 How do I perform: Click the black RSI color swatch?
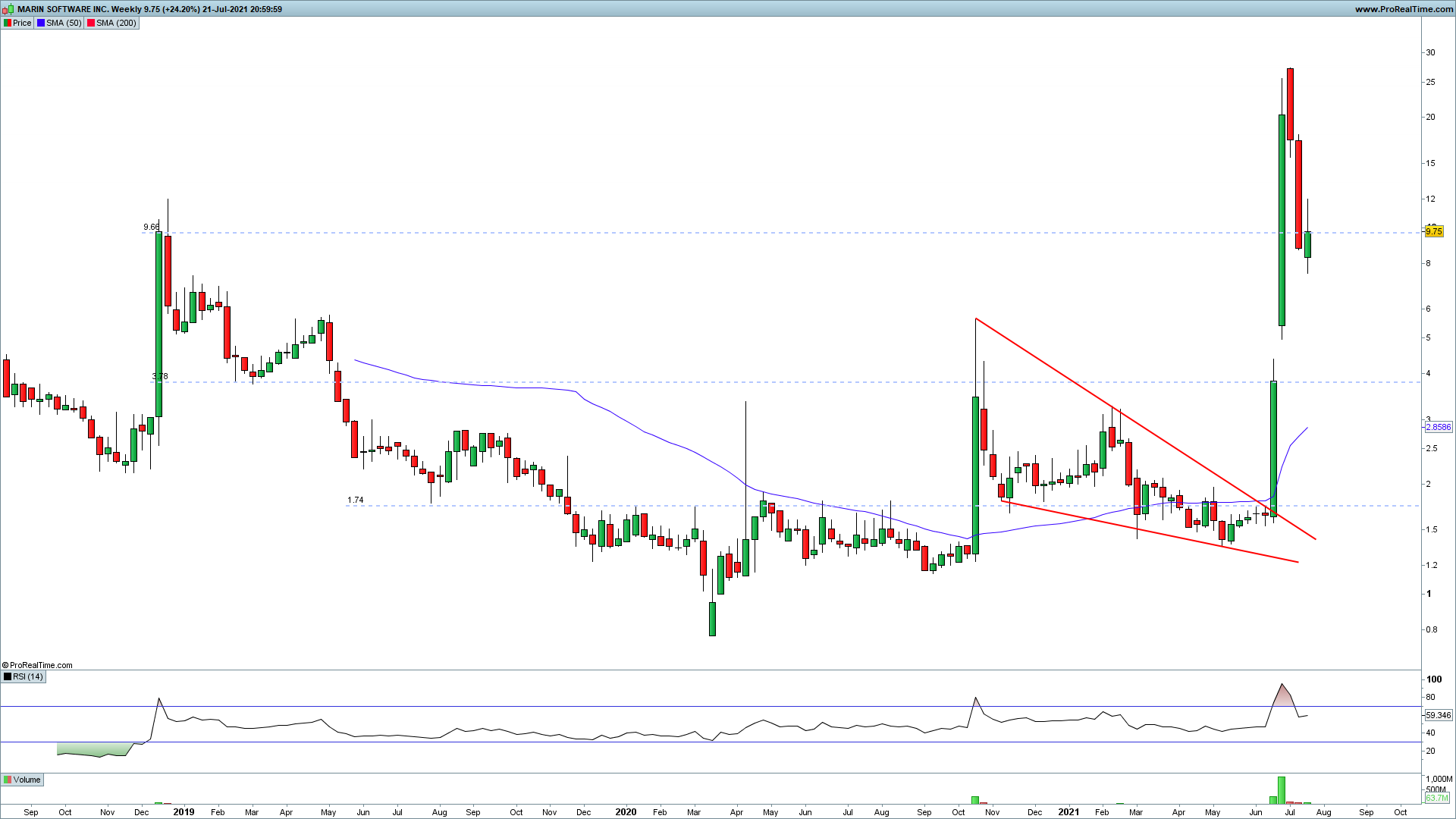8,676
